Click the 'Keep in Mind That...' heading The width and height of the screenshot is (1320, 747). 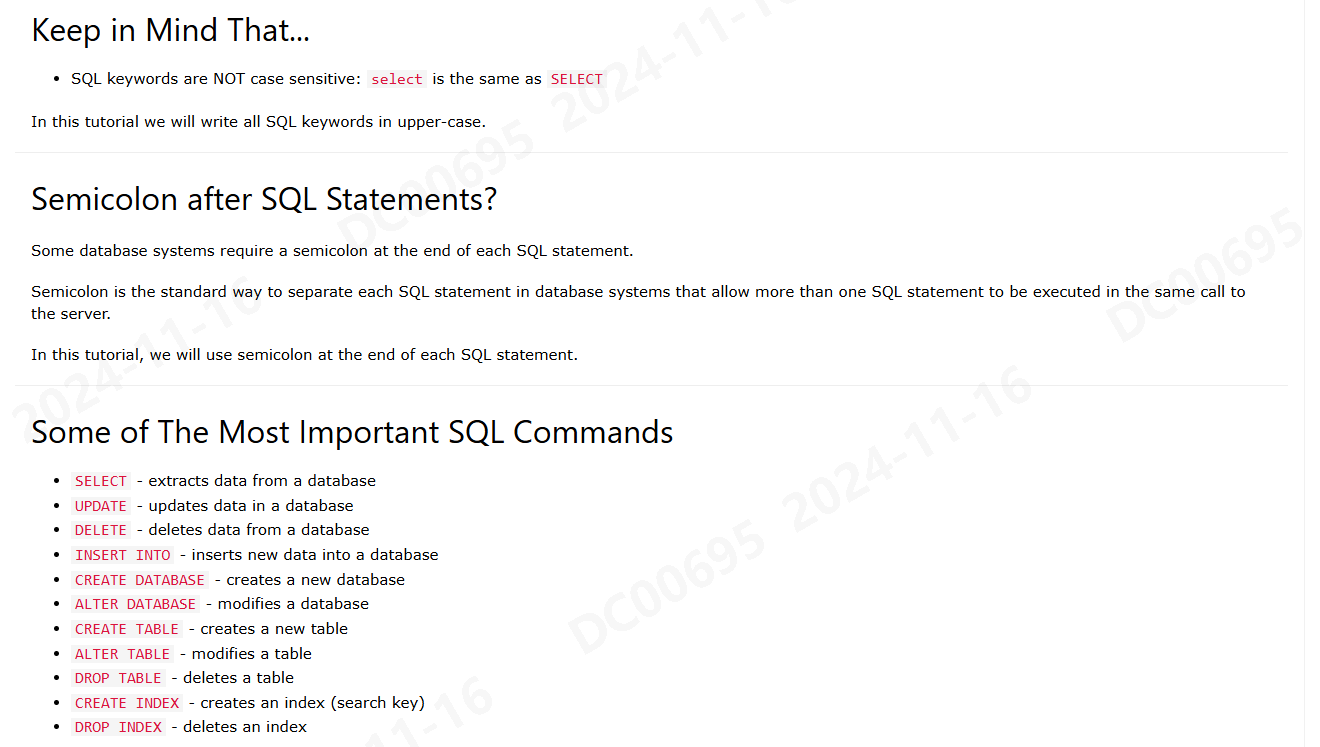[x=171, y=30]
